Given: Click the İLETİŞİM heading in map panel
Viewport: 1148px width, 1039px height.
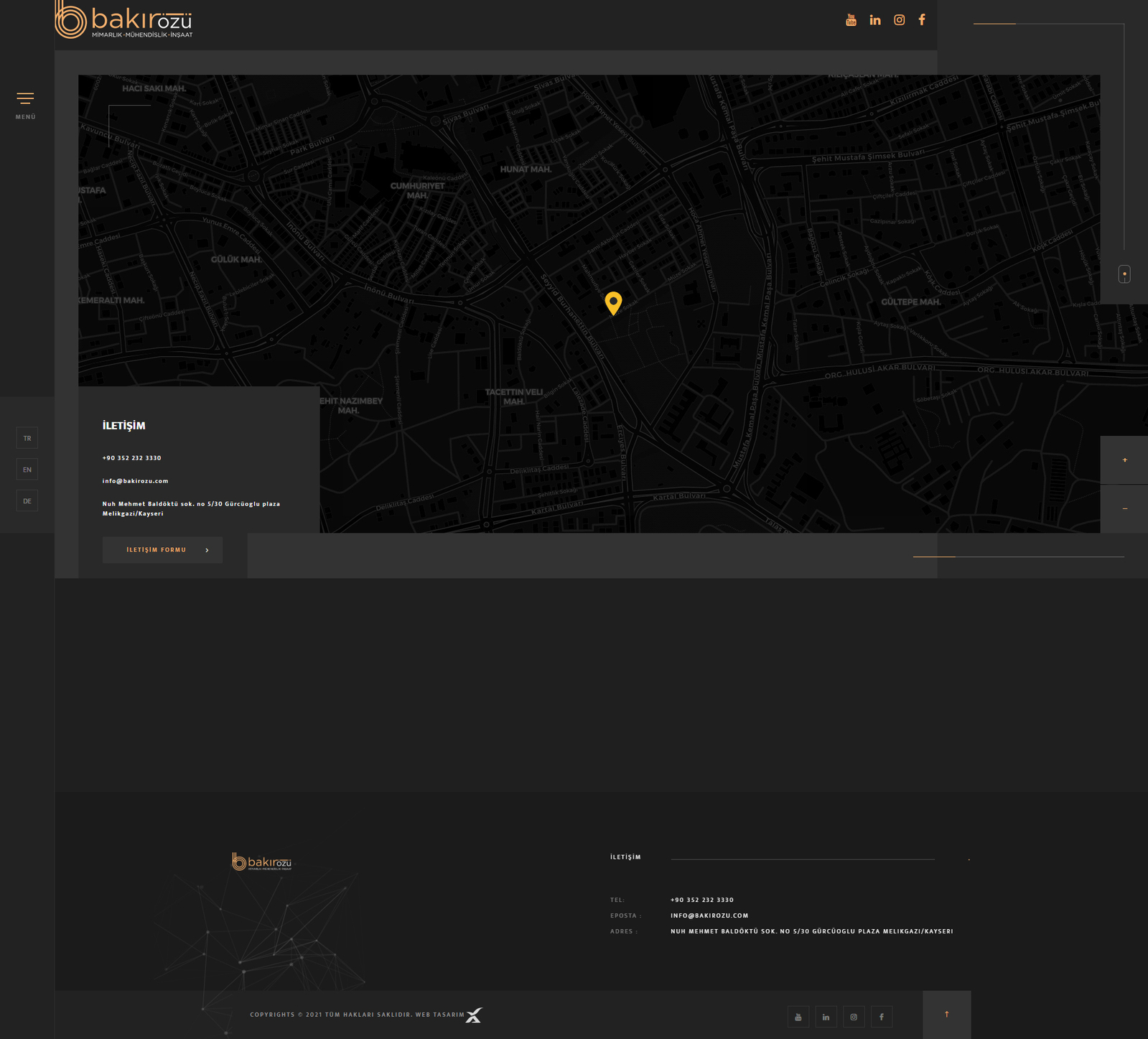Looking at the screenshot, I should tap(124, 426).
